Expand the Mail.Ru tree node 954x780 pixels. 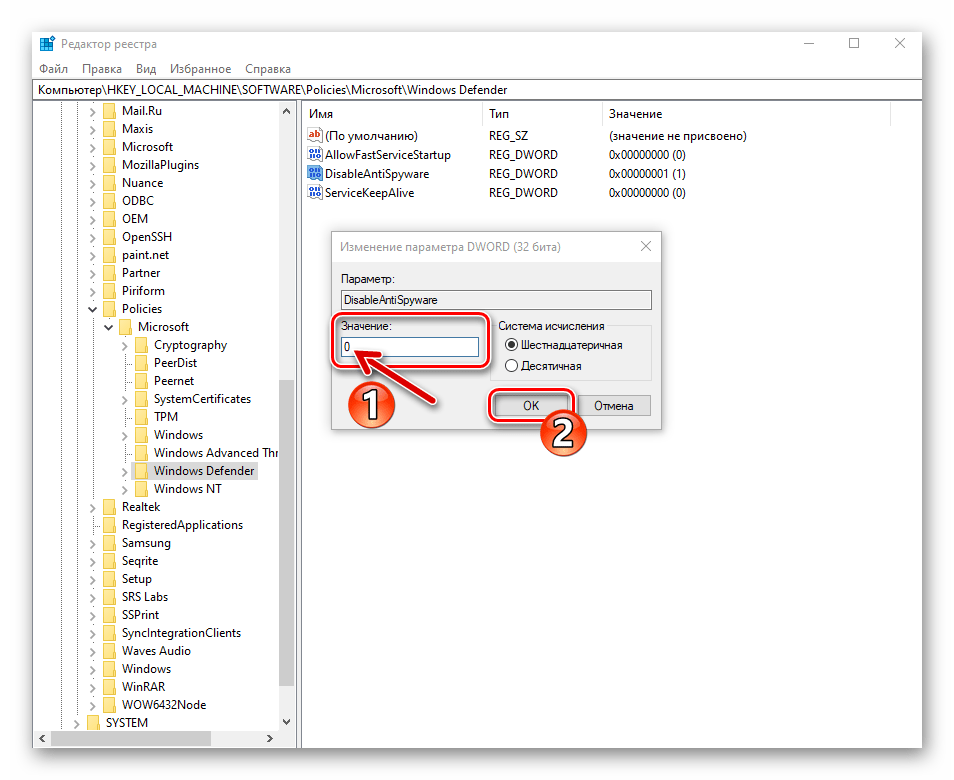92,111
